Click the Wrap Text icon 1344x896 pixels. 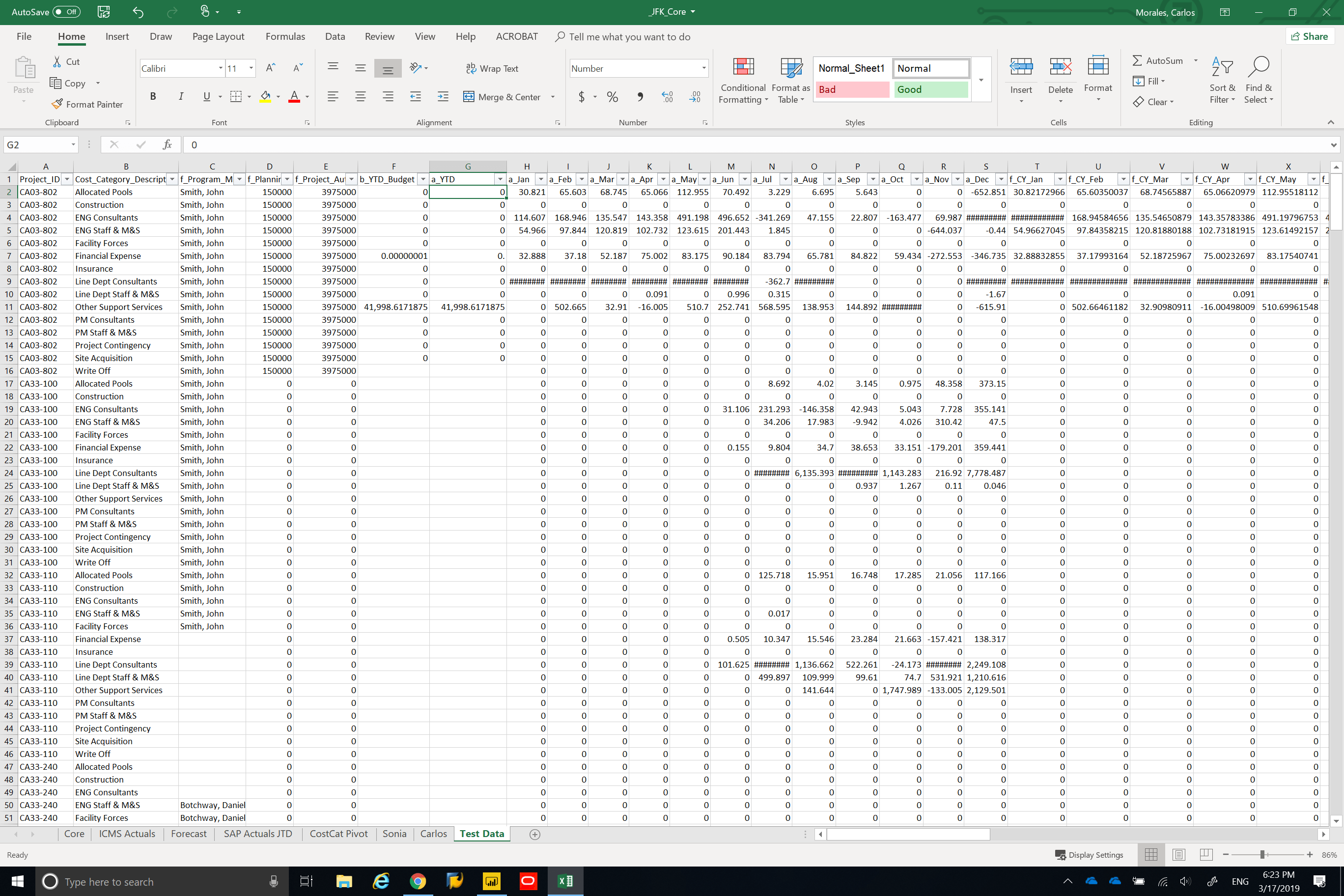click(471, 69)
